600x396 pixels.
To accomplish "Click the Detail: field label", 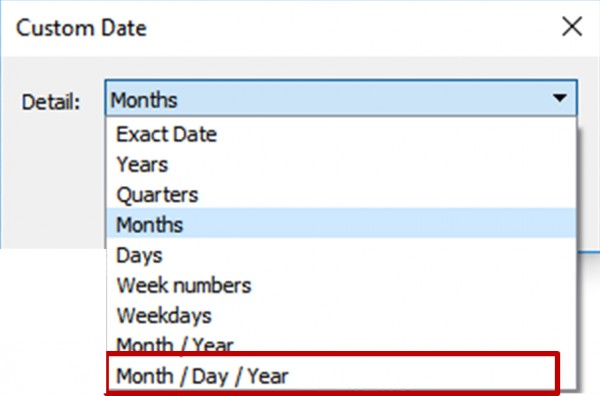I will click(51, 102).
